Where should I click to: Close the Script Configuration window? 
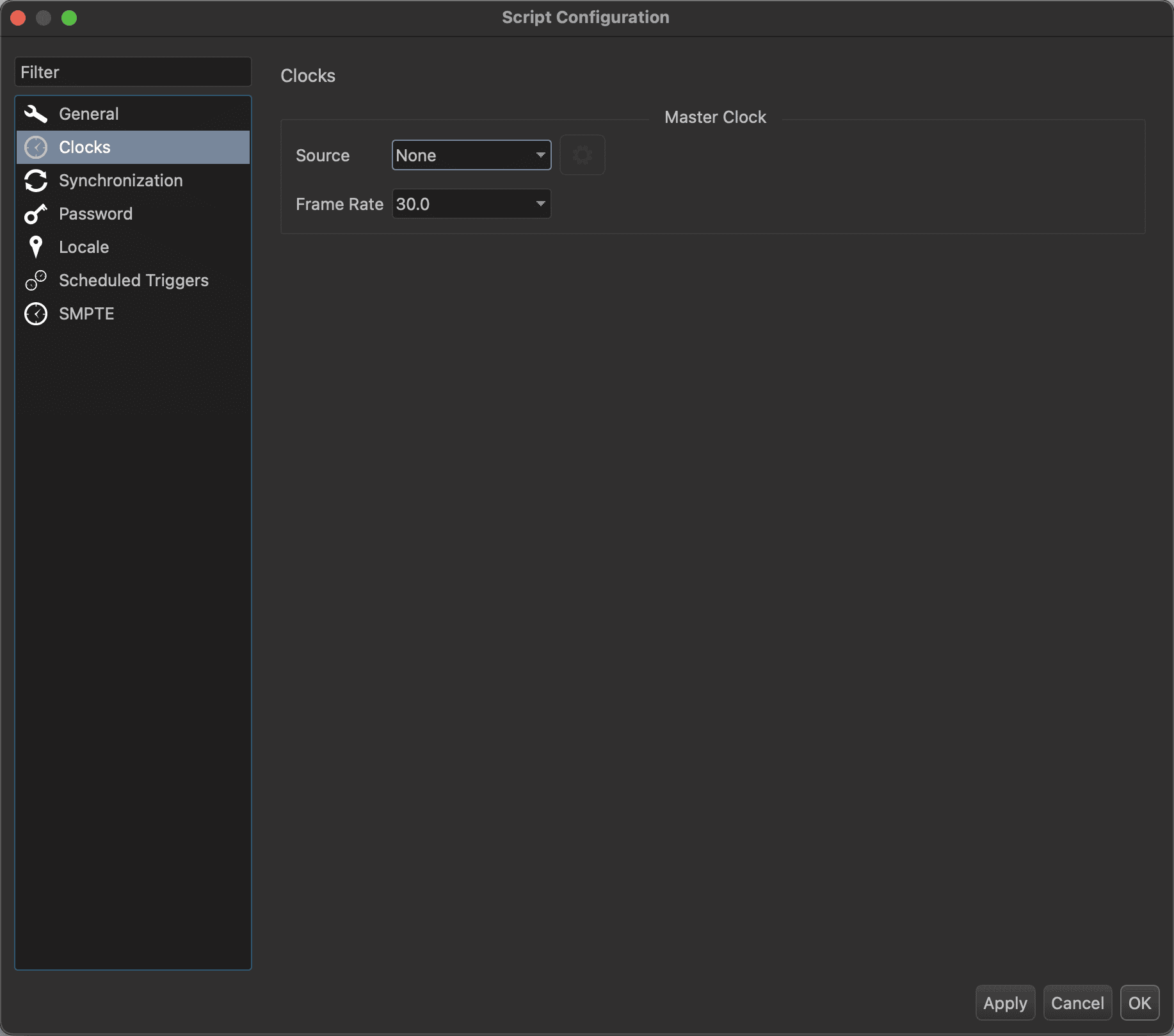click(x=18, y=18)
